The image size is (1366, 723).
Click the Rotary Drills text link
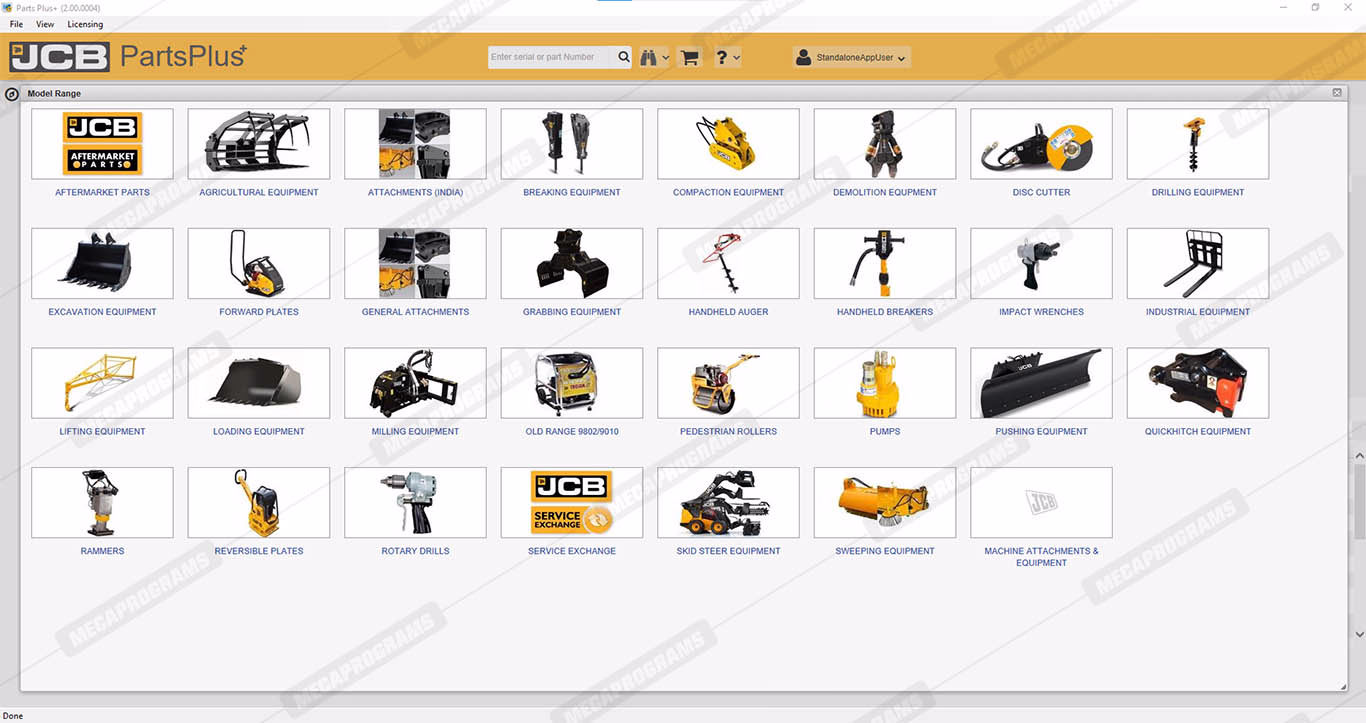415,551
